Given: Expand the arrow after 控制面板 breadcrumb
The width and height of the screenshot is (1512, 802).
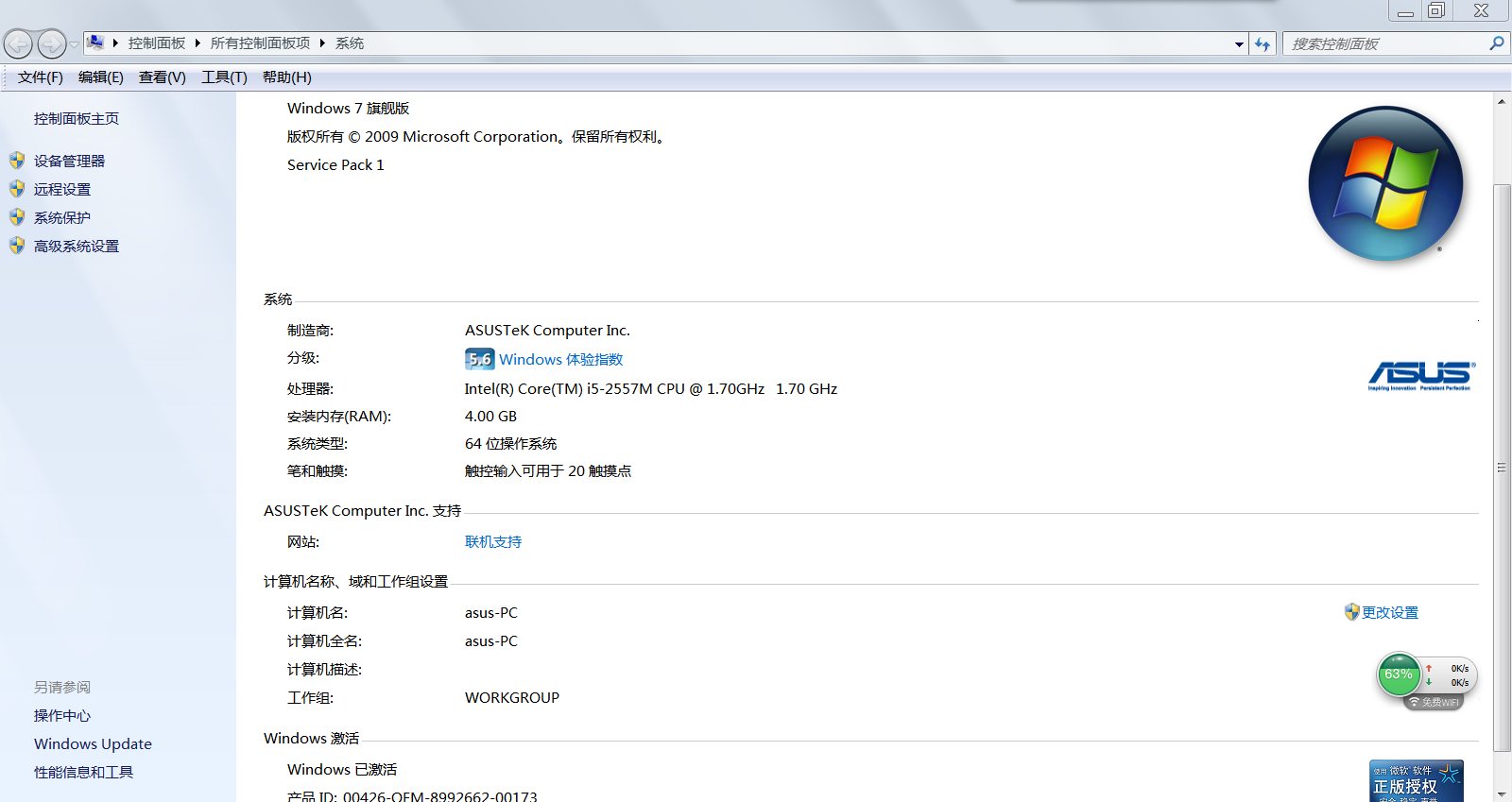Looking at the screenshot, I should tap(198, 43).
